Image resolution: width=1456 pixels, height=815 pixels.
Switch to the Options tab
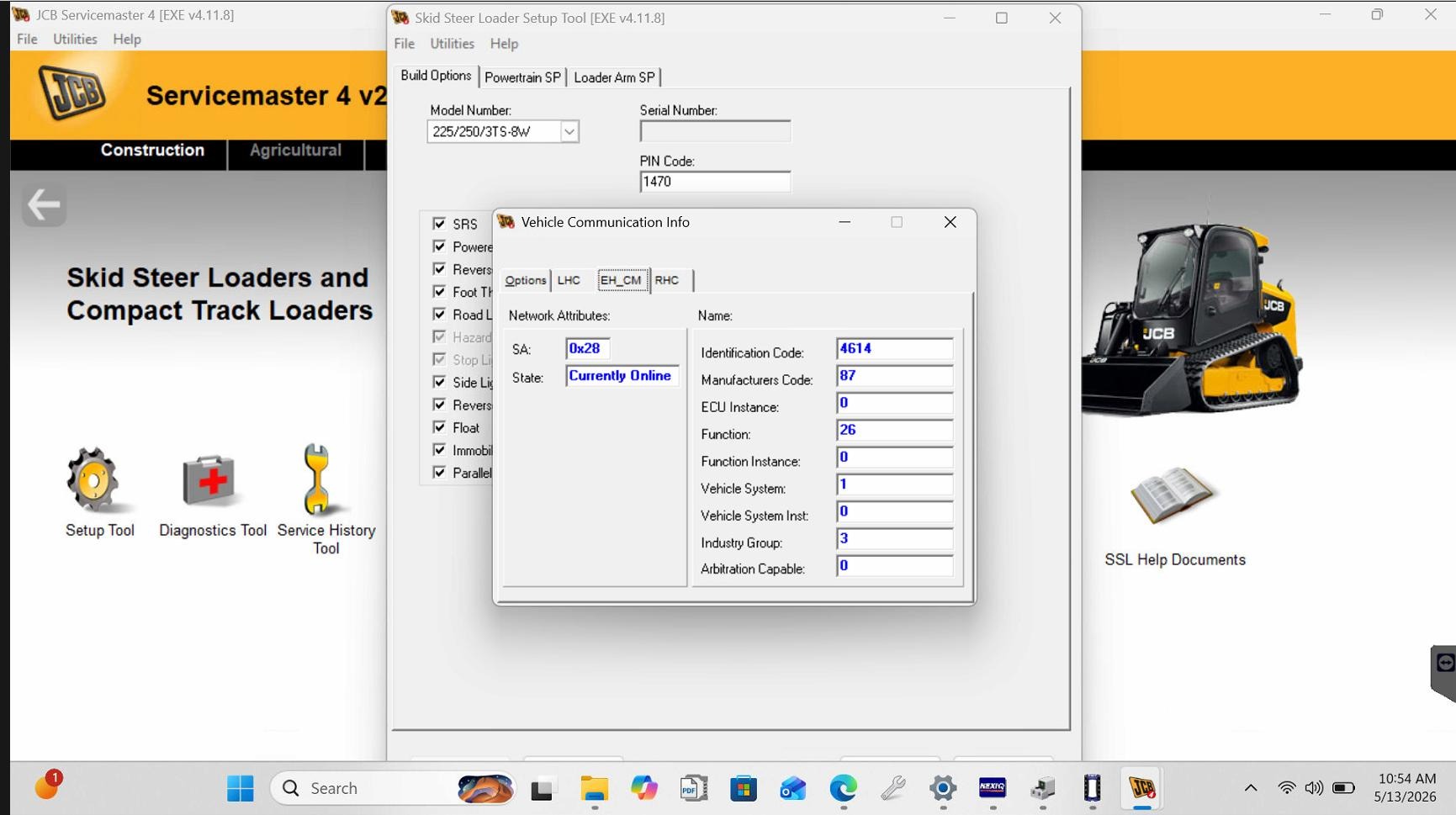(x=526, y=280)
